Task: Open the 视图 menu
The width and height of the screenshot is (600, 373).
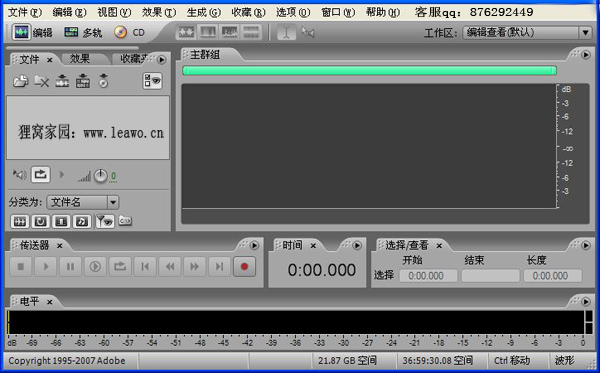Action: (x=114, y=13)
